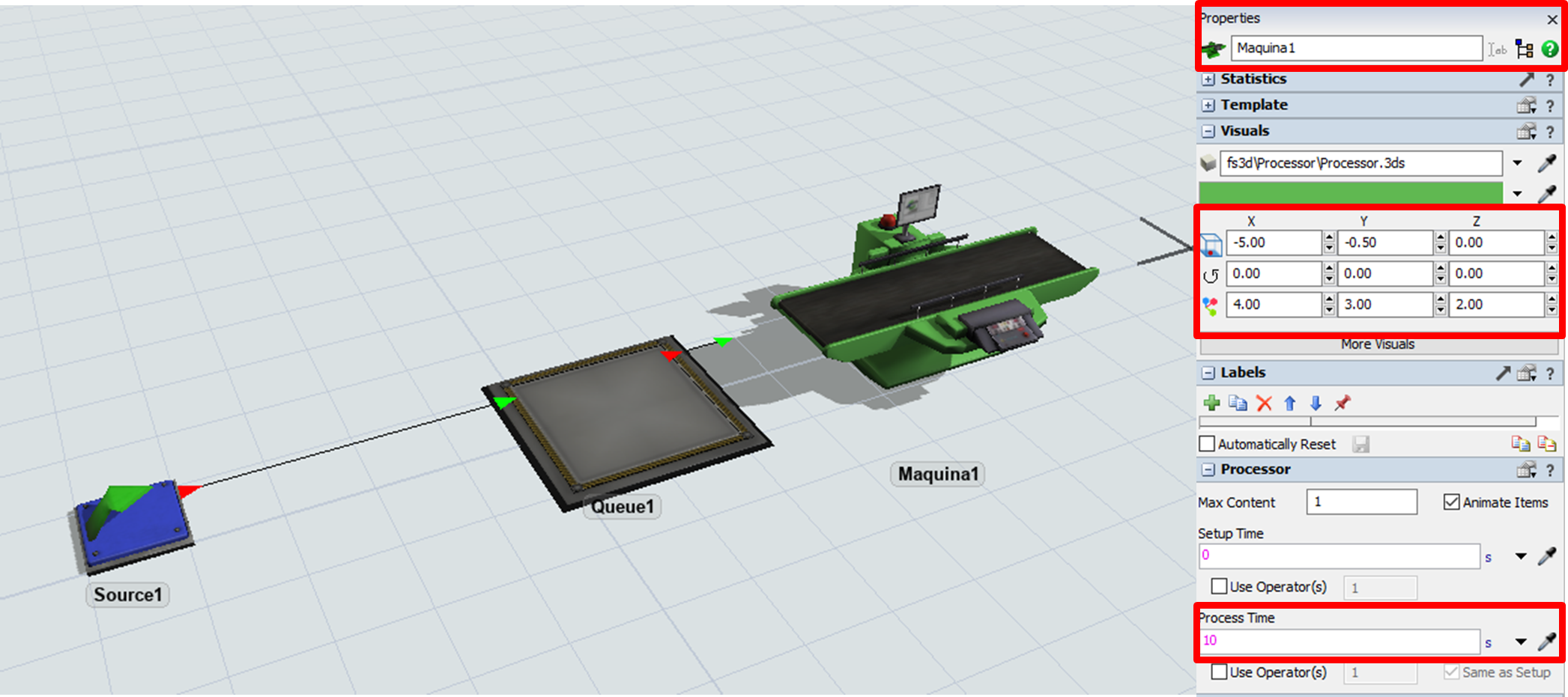Viewport: 1568px width, 697px height.
Task: Click the red X delete label icon
Action: coord(1264,404)
